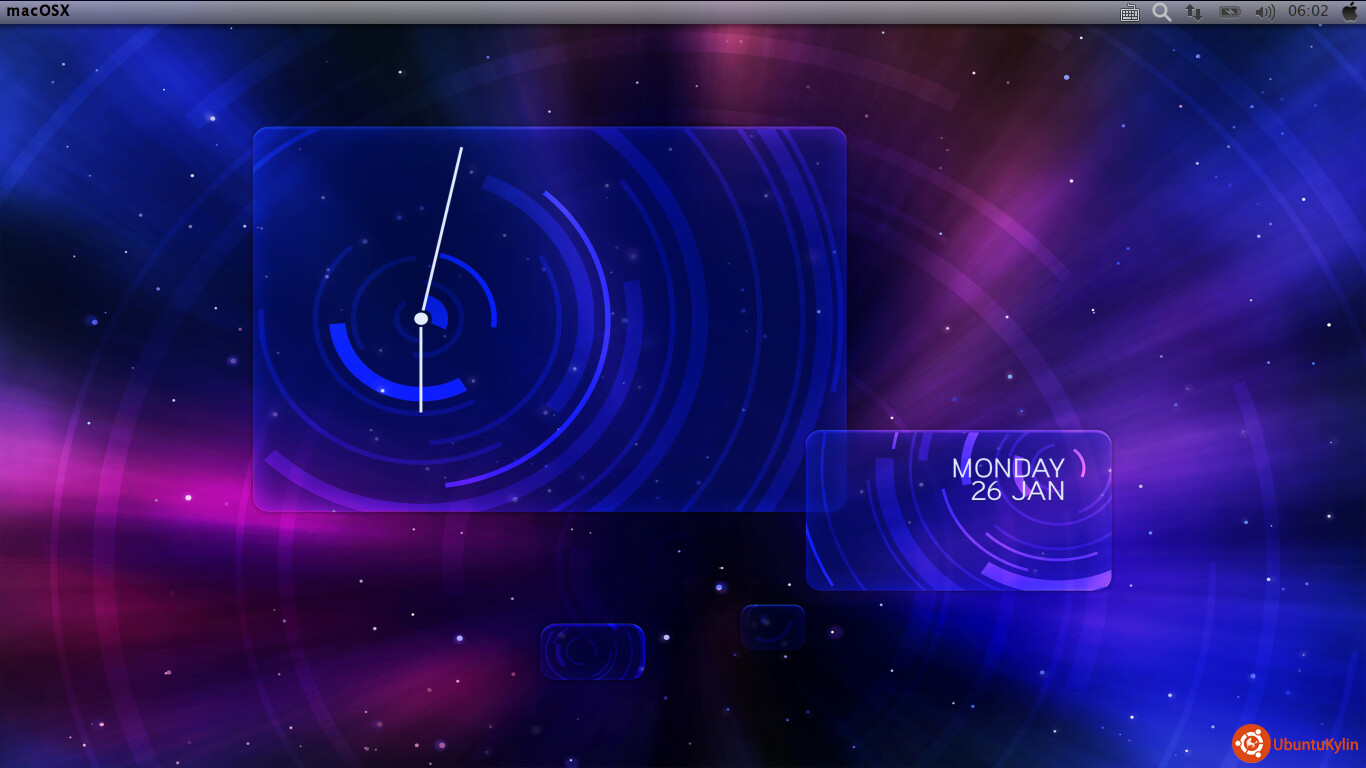Open the macOSX menu in the top-left
Image resolution: width=1366 pixels, height=768 pixels.
click(x=39, y=11)
